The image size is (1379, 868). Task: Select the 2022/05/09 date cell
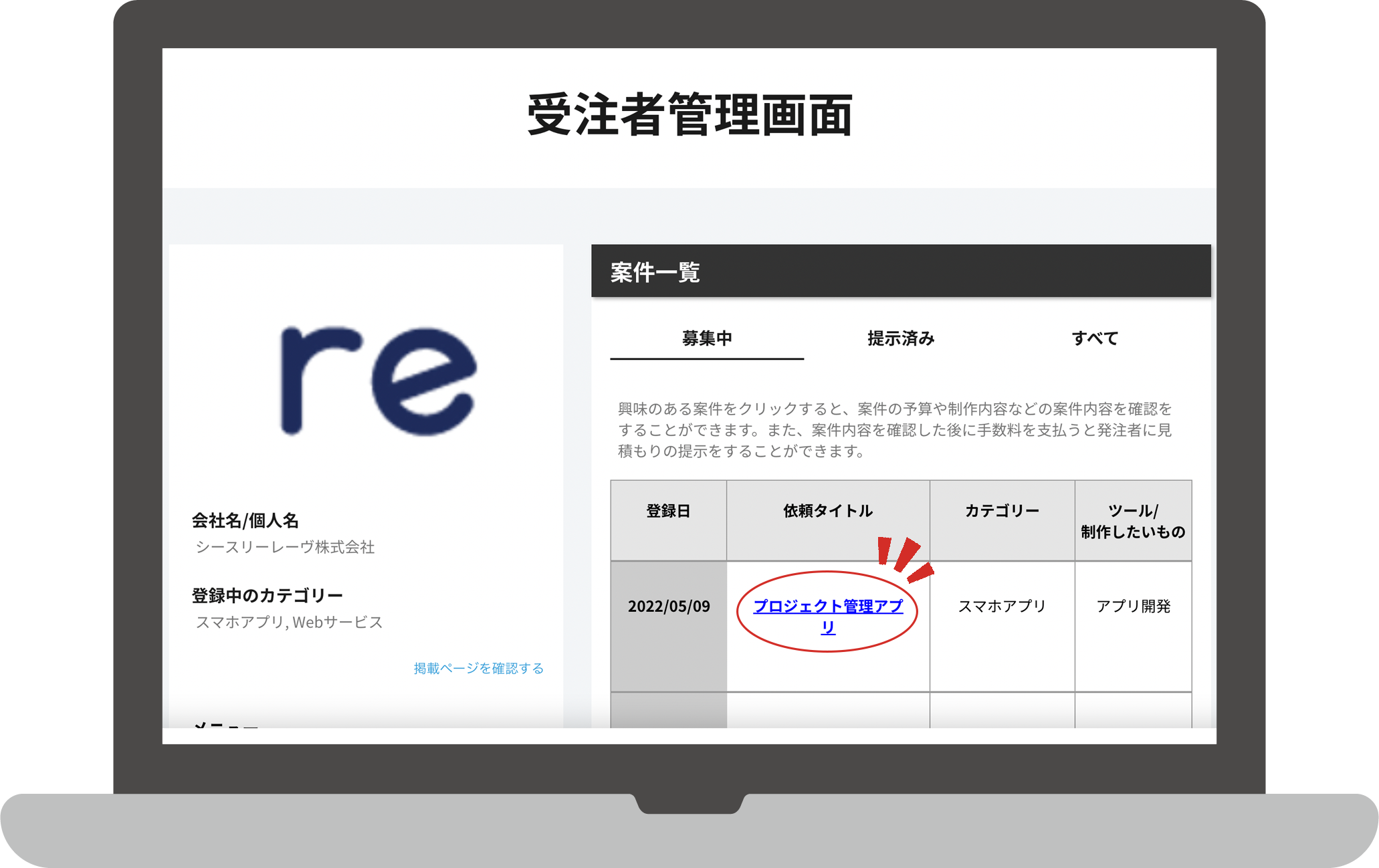coord(668,606)
